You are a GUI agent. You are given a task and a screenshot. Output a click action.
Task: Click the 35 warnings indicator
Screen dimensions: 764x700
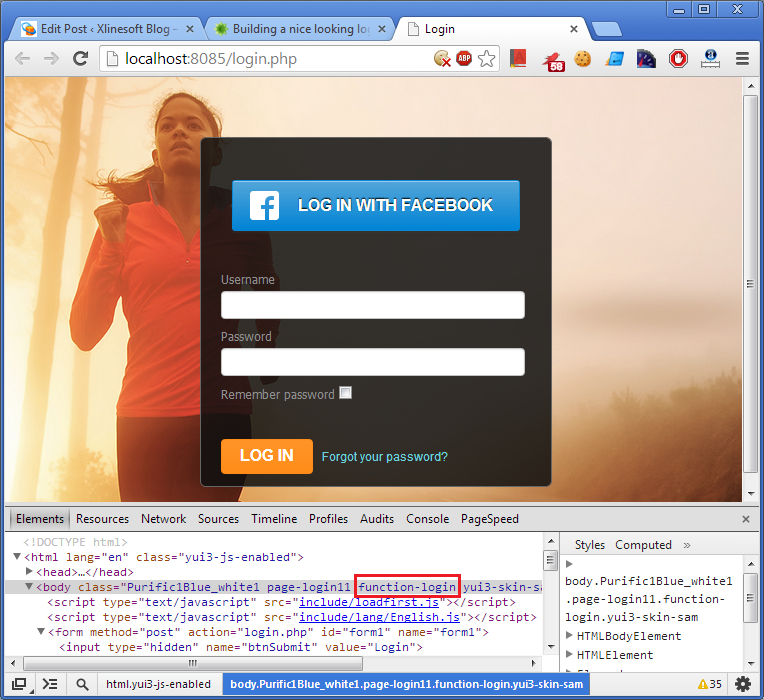[709, 684]
